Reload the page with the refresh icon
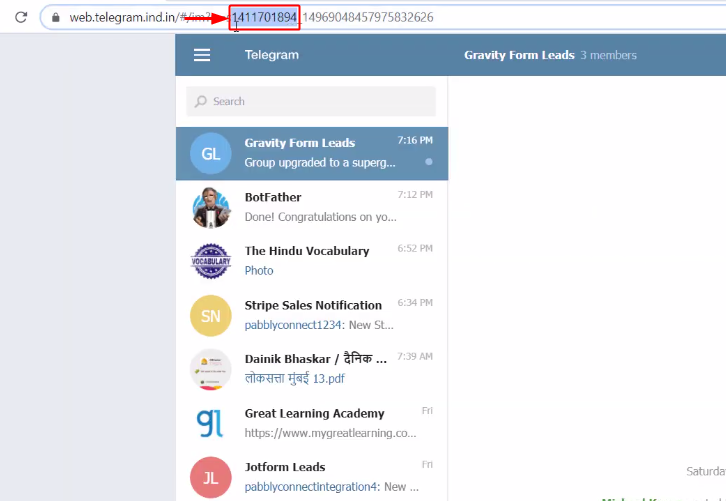 (x=21, y=18)
